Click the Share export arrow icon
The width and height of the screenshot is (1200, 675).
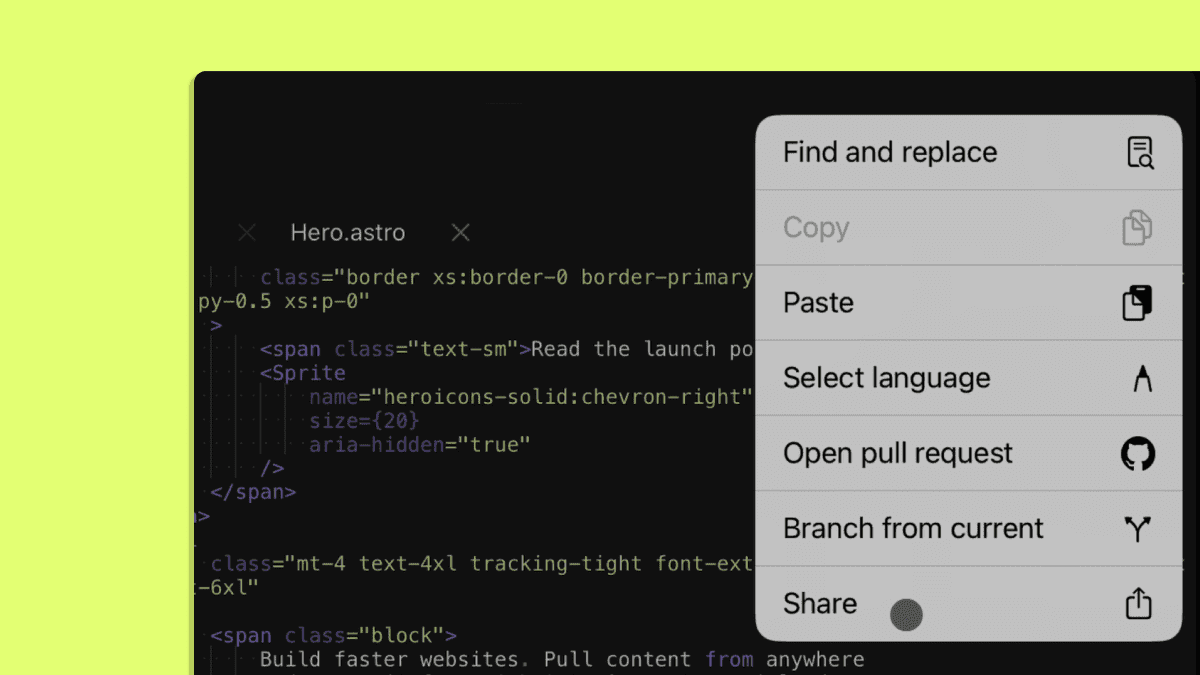(x=1138, y=603)
